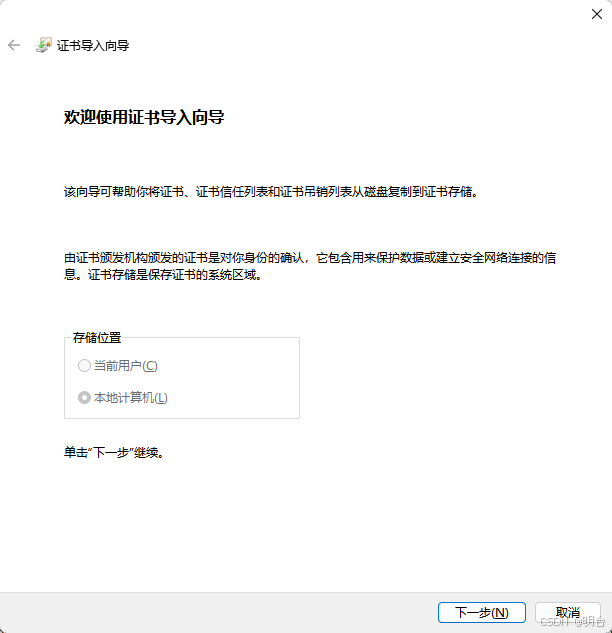The height and width of the screenshot is (633, 612).
Task: Click the paragraph starting 该向导可帮助你将证书
Action: 271,192
